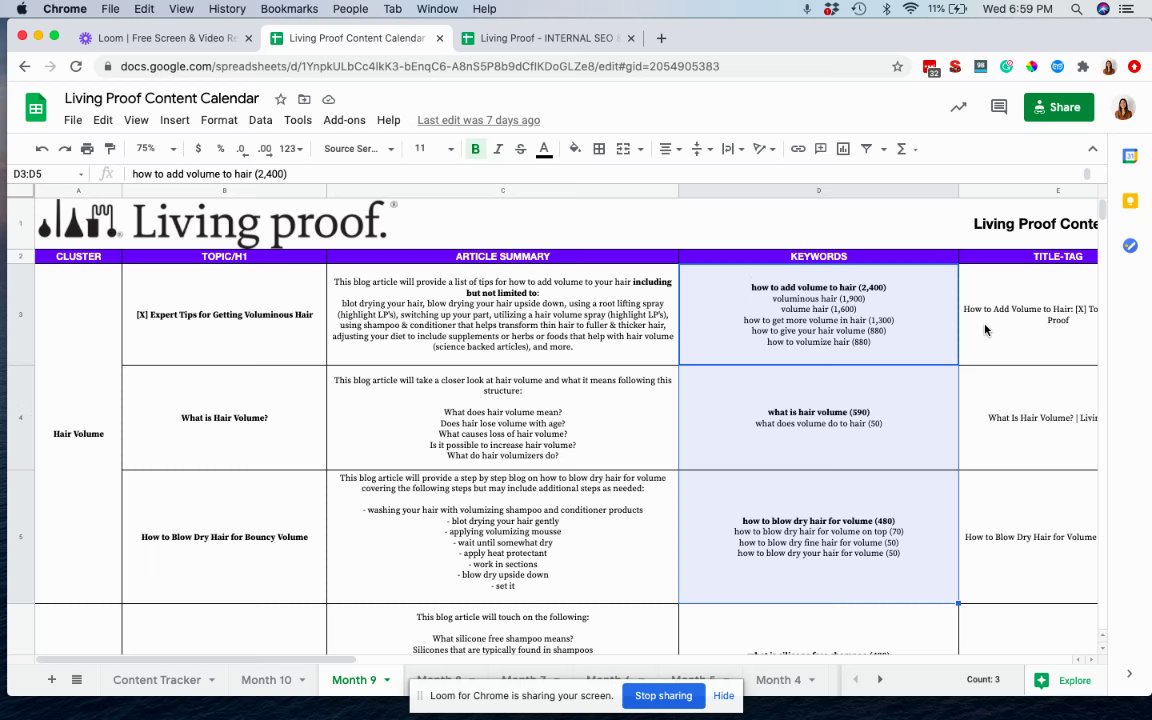
Task: Open the borders tool
Action: [x=599, y=149]
